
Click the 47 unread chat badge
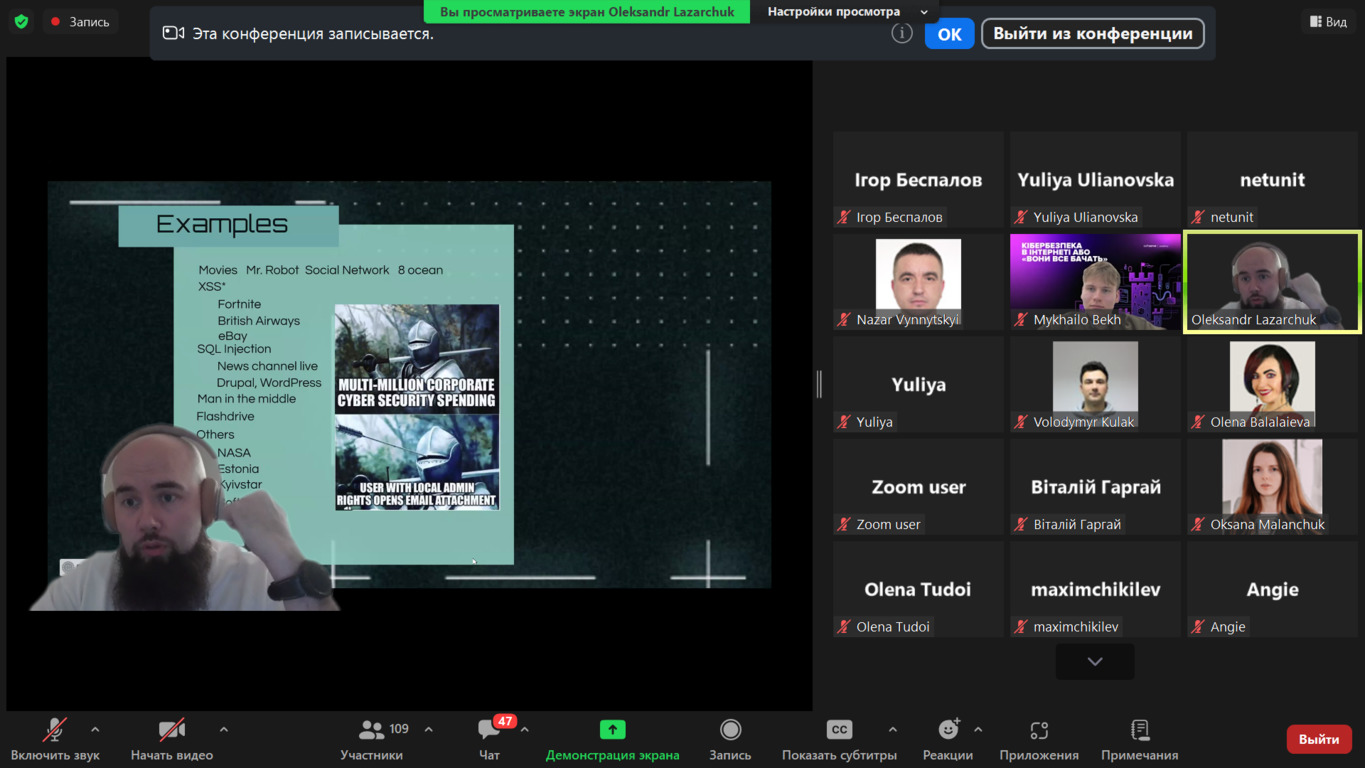point(505,721)
